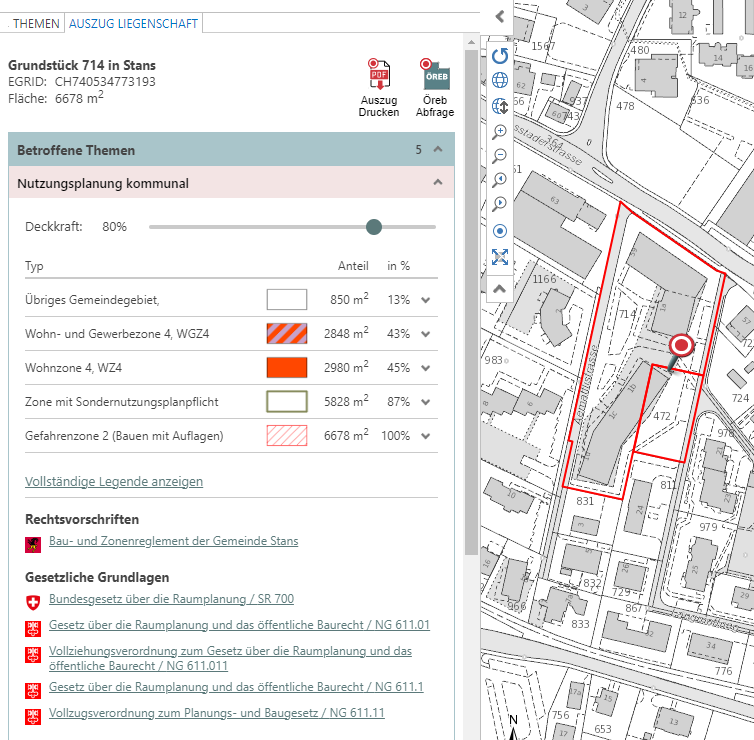
Task: Collapse the map toolbar with up chevron
Action: click(x=500, y=288)
